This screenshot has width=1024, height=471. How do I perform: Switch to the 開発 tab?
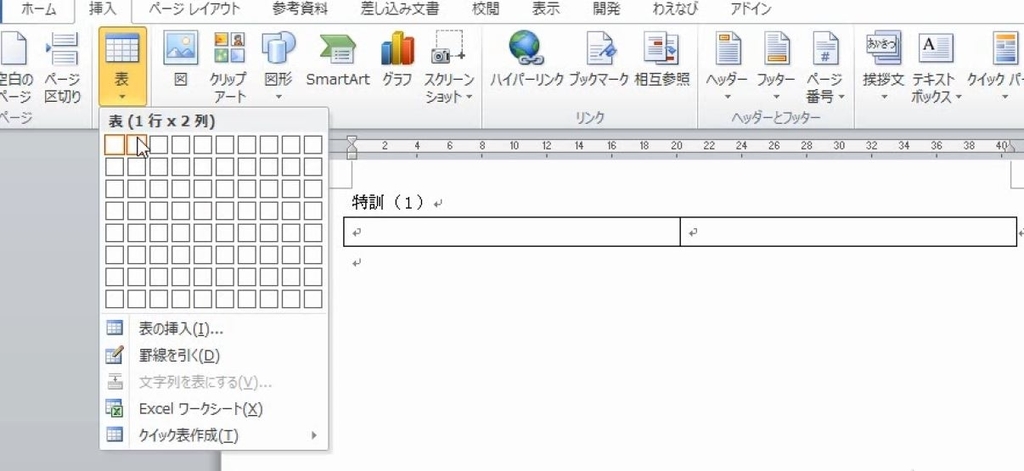coord(606,10)
